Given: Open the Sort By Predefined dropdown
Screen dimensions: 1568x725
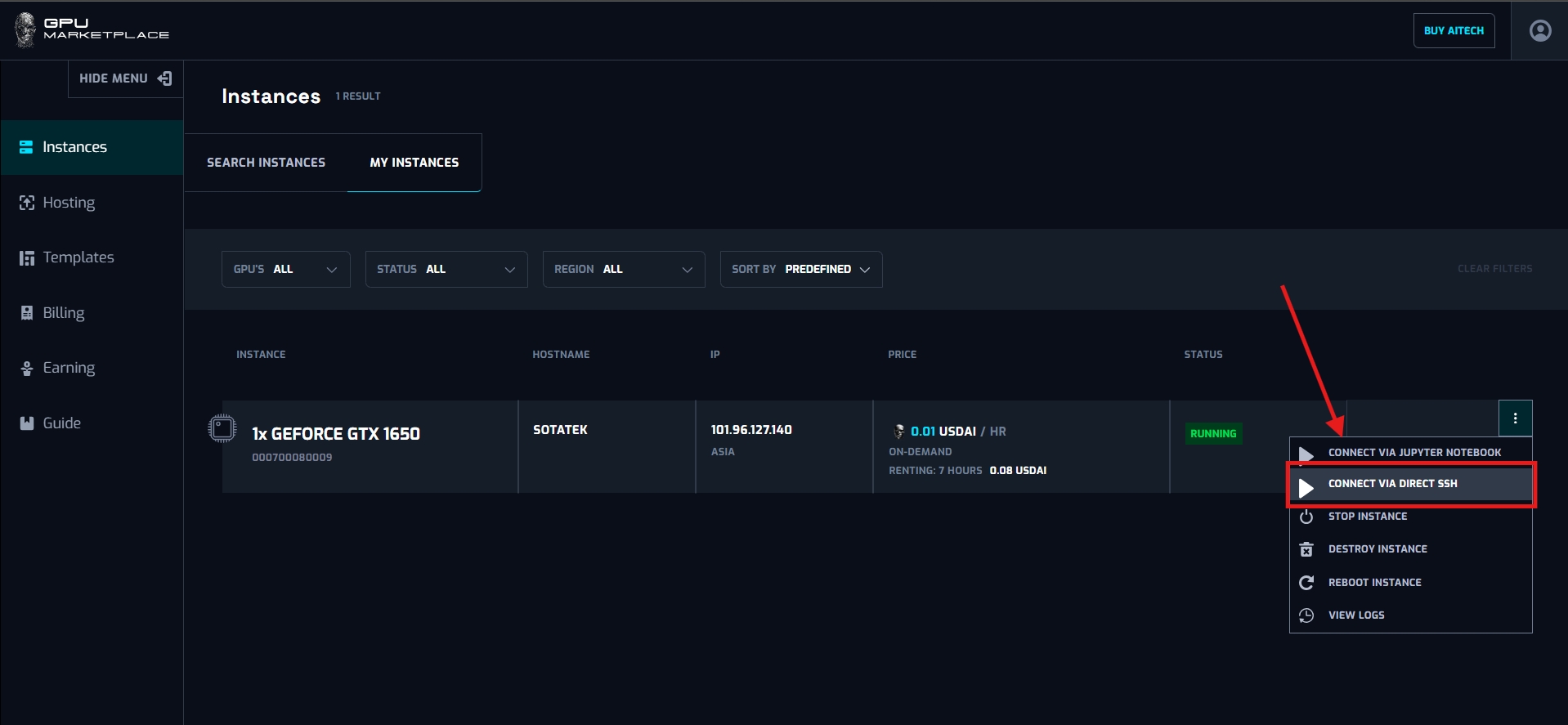Looking at the screenshot, I should point(800,270).
